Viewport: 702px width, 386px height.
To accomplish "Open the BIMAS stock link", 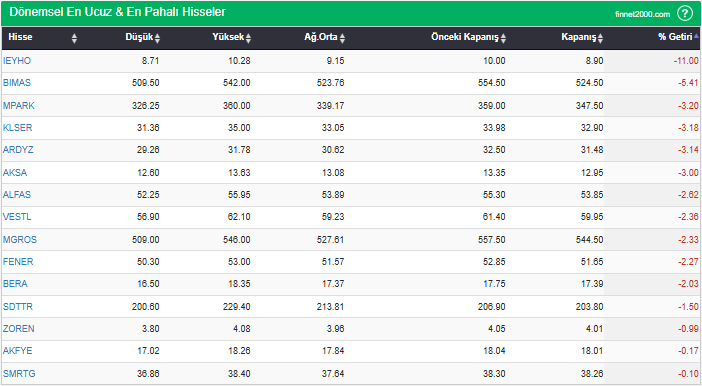I will [x=17, y=83].
